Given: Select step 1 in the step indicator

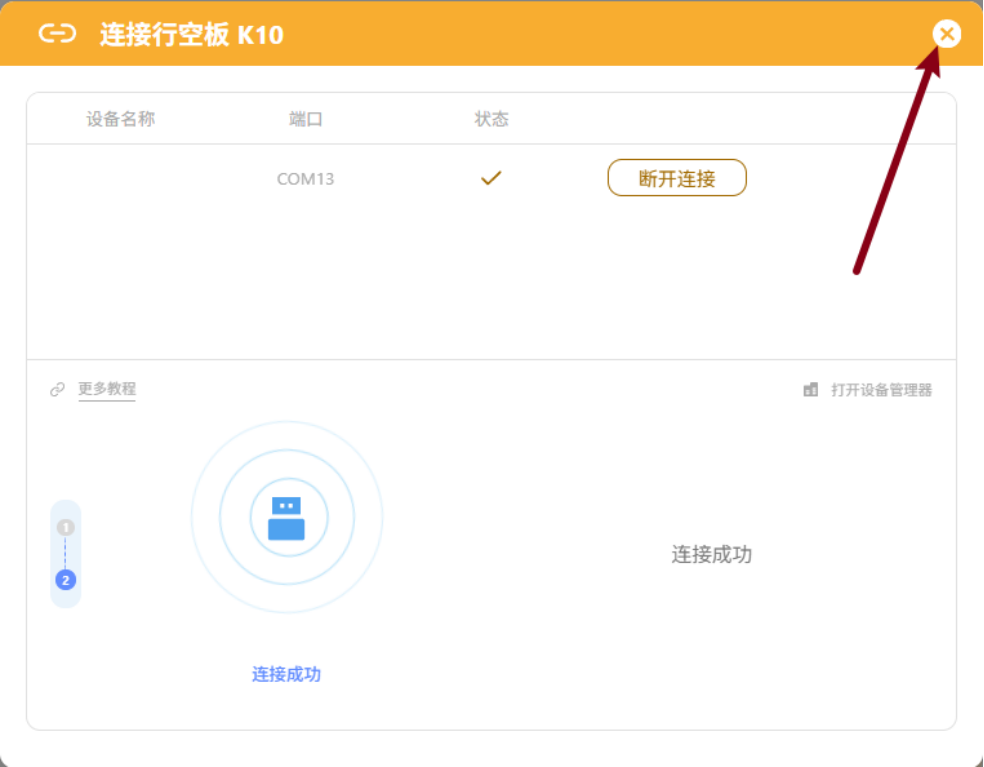Looking at the screenshot, I should tap(66, 527).
